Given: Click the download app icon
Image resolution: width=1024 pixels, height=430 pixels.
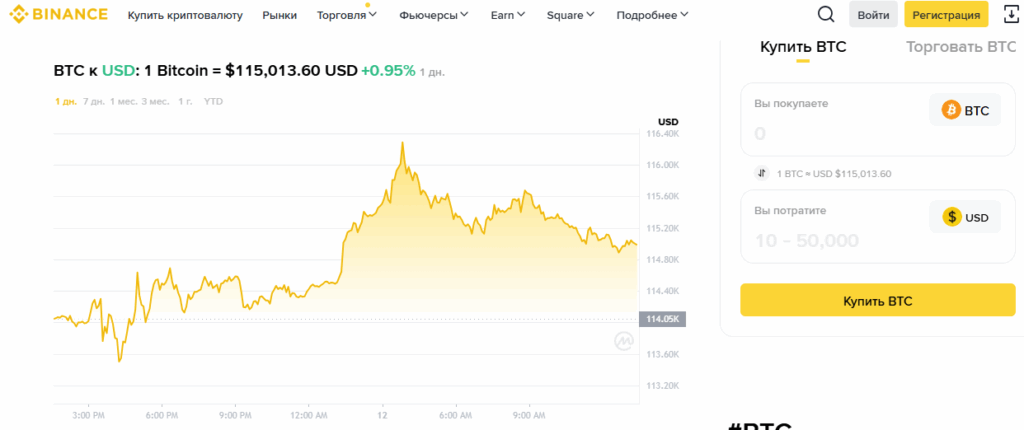Looking at the screenshot, I should [x=1009, y=15].
